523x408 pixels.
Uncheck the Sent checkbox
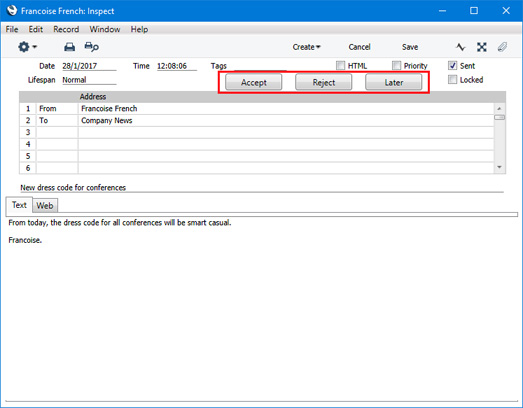(452, 65)
